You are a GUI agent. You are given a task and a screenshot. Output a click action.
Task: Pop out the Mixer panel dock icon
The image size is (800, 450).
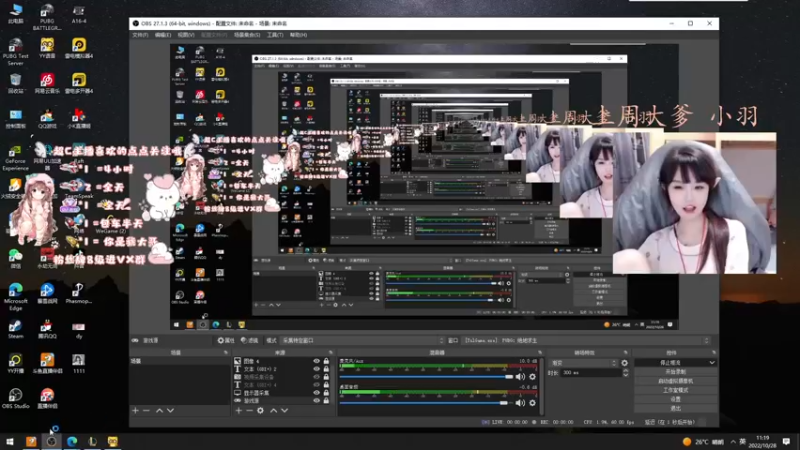[540, 353]
